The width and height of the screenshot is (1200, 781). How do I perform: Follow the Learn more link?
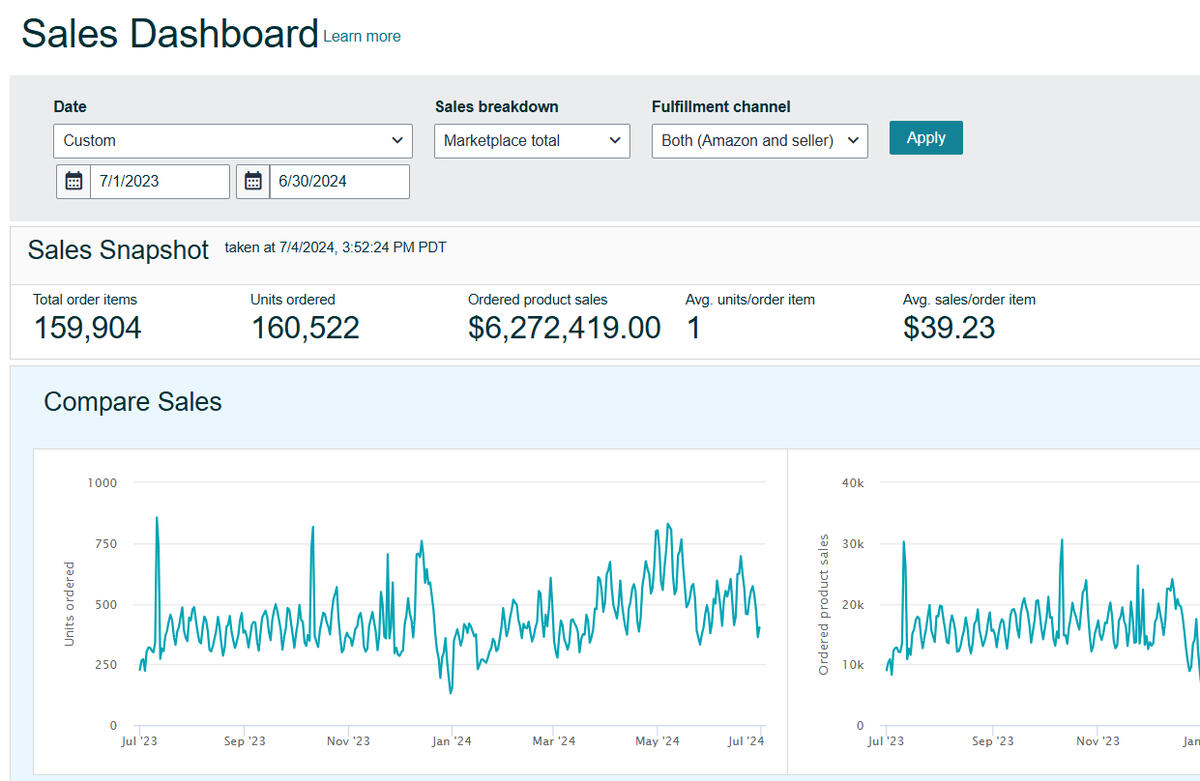click(362, 36)
